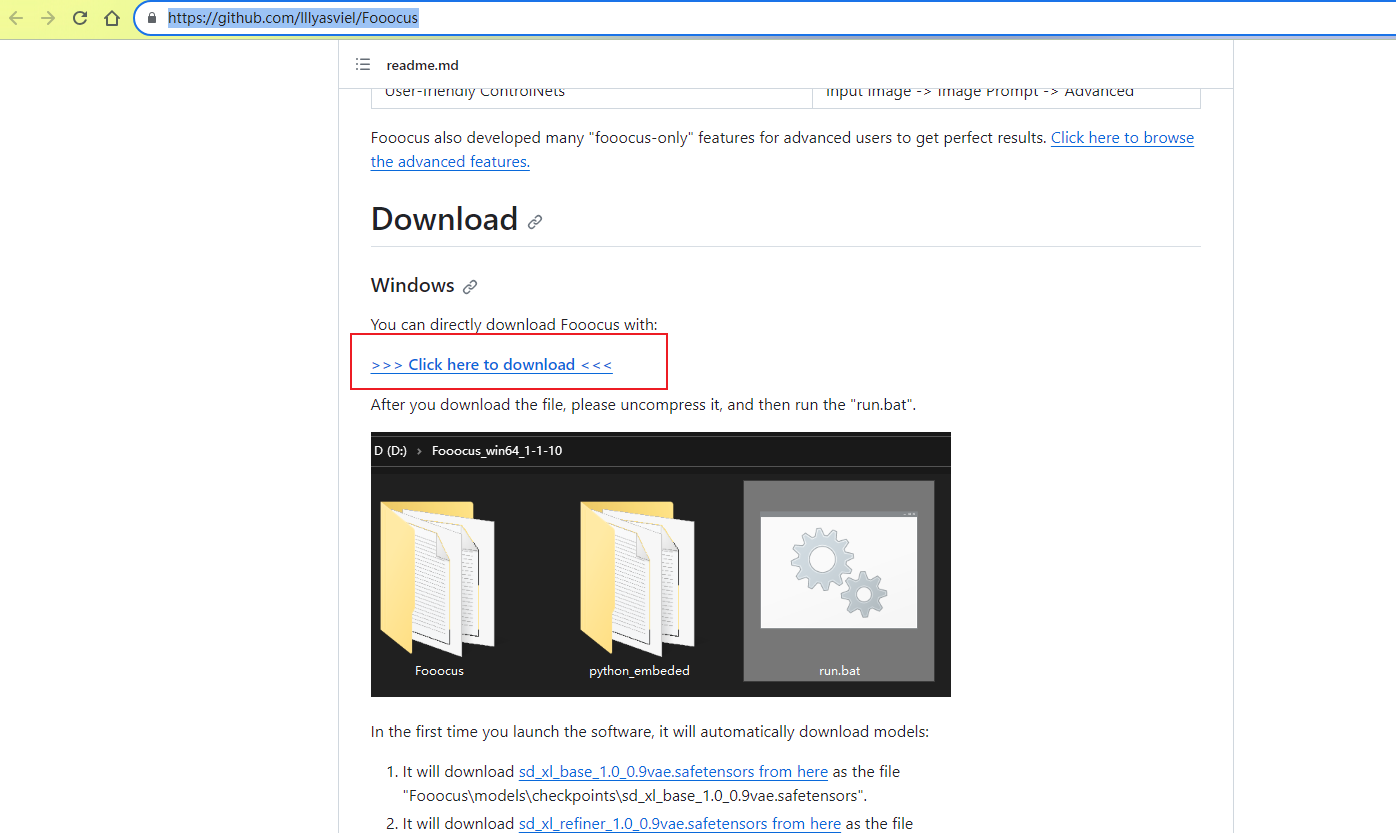Click the highlighted URL in the address bar

290,17
